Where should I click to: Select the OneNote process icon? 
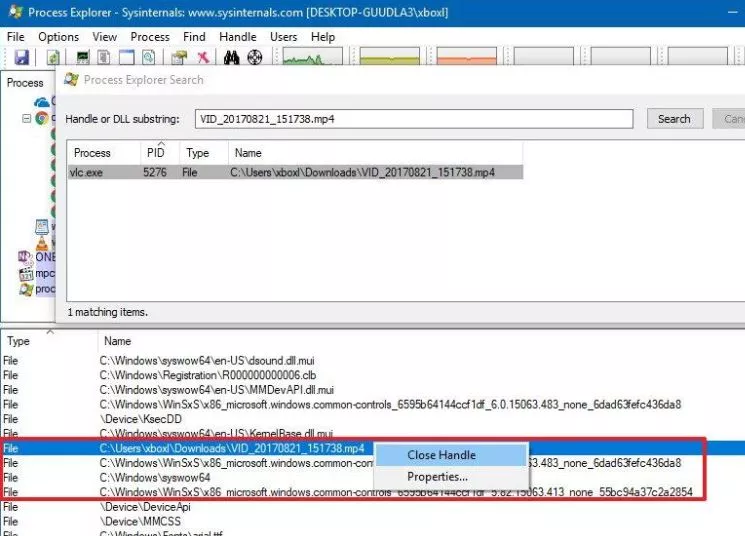26,257
